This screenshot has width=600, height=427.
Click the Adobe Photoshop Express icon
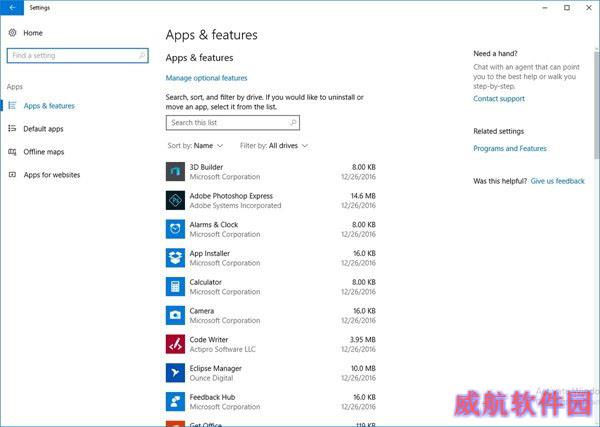point(175,200)
